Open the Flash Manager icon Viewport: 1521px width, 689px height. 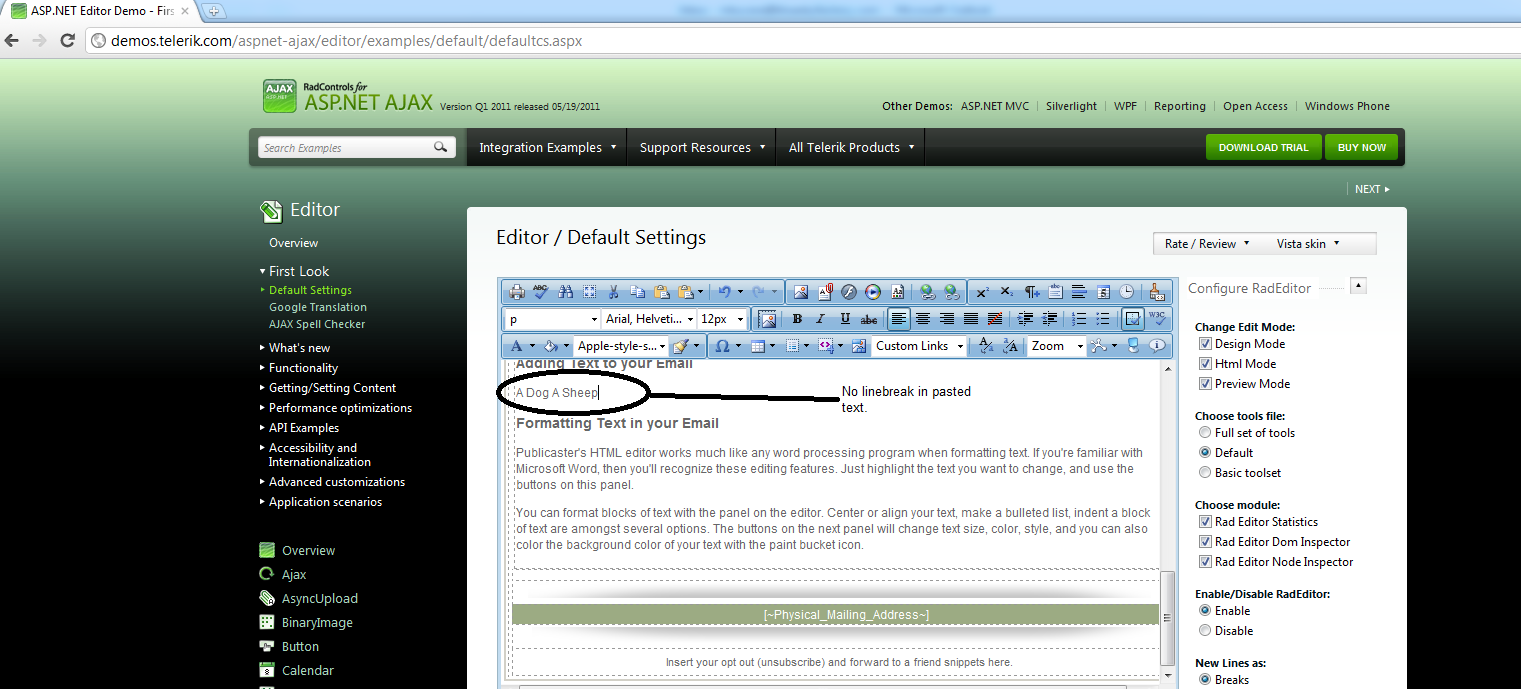coord(849,292)
